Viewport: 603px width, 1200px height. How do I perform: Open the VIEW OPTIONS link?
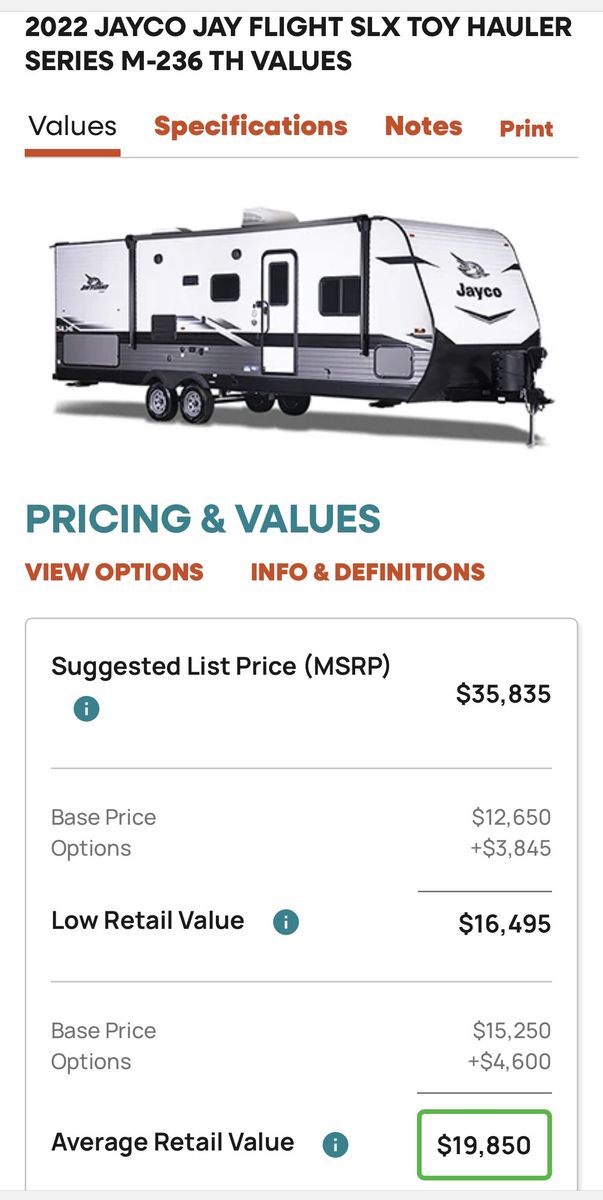coord(114,572)
